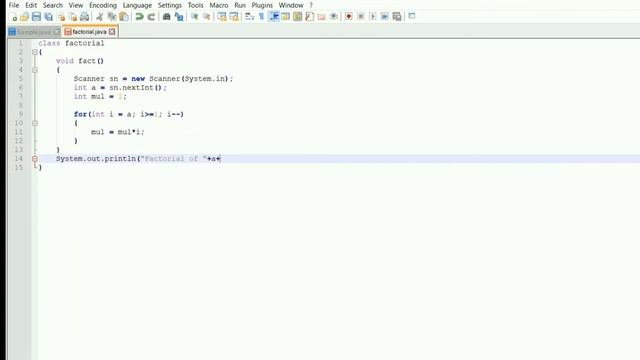Close the Sample.java tab
Viewport: 640px width, 360px height.
click(x=57, y=32)
